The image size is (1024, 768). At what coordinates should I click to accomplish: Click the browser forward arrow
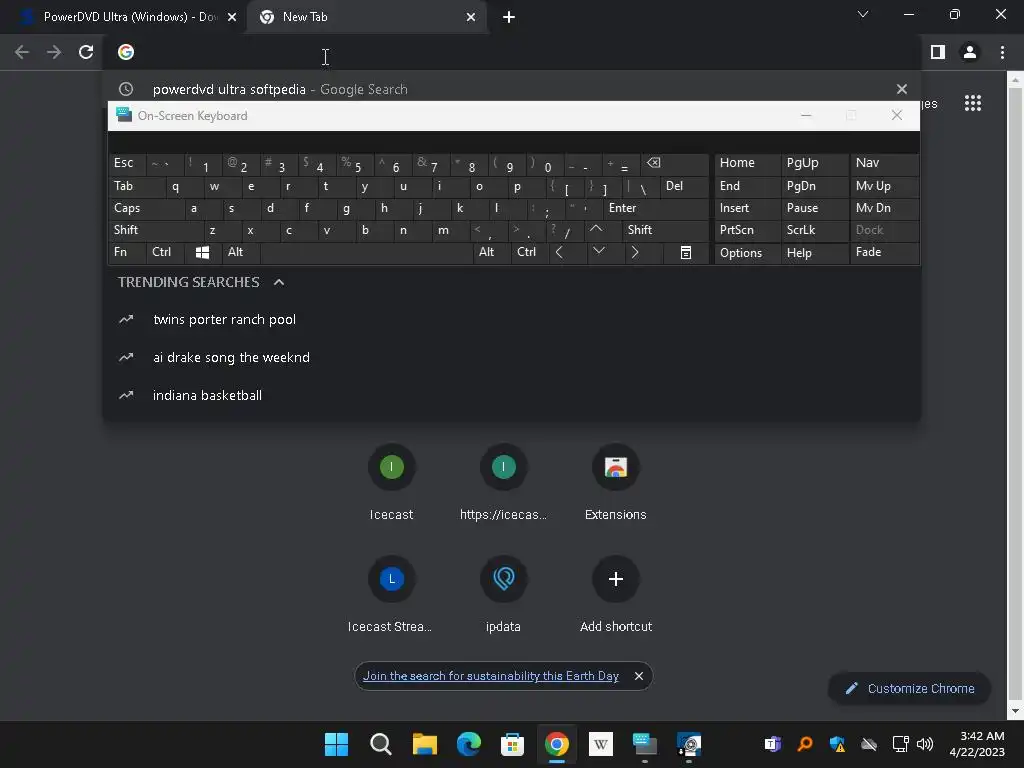(x=54, y=52)
